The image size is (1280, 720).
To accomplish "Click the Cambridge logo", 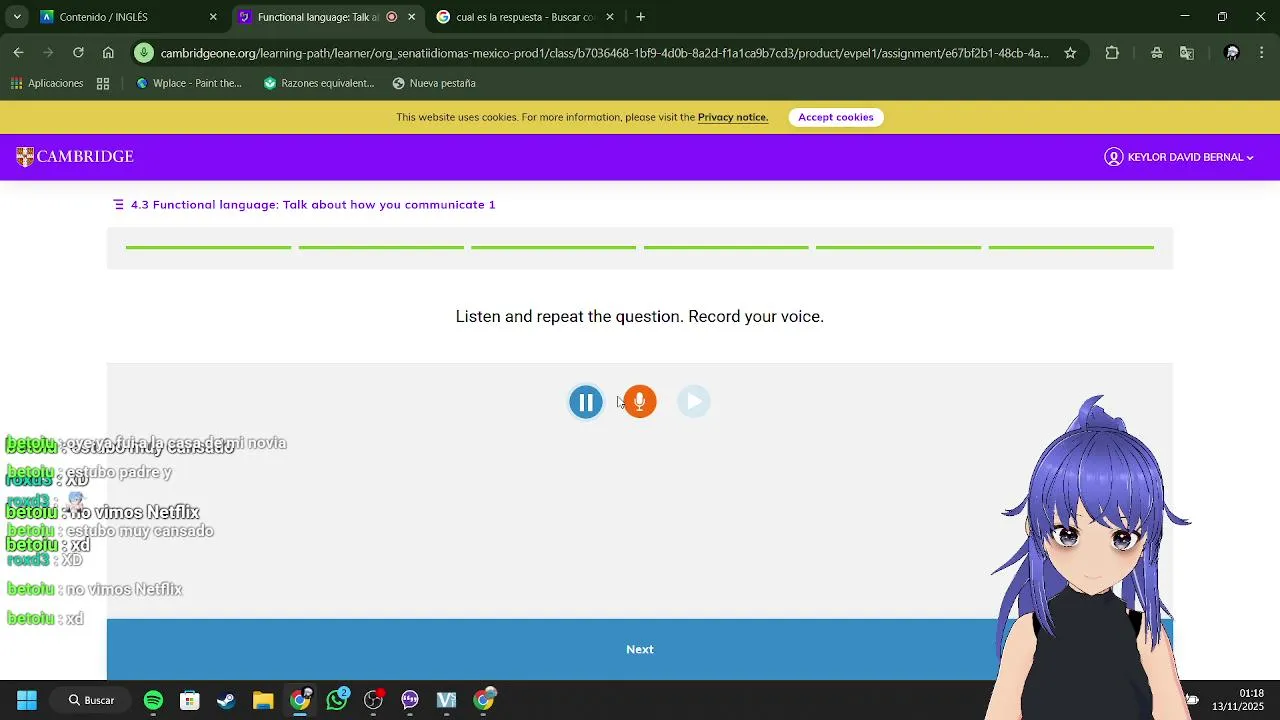I will pyautogui.click(x=75, y=157).
